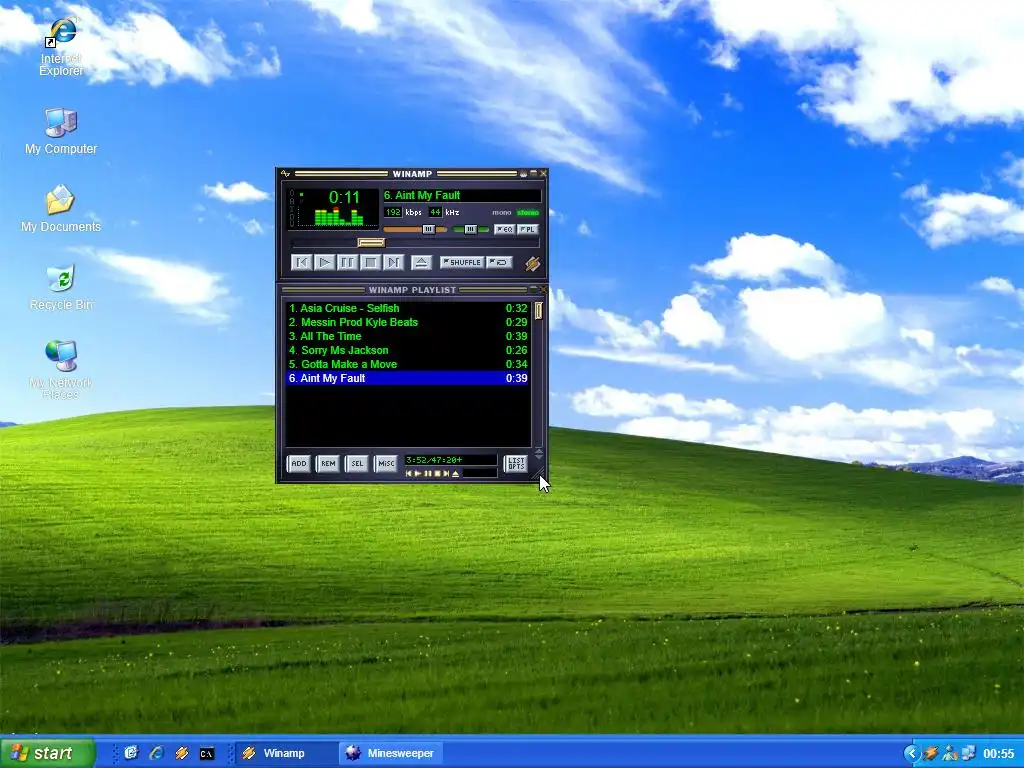Click the mono indicator in Winamp
The height and width of the screenshot is (768, 1024).
[502, 213]
